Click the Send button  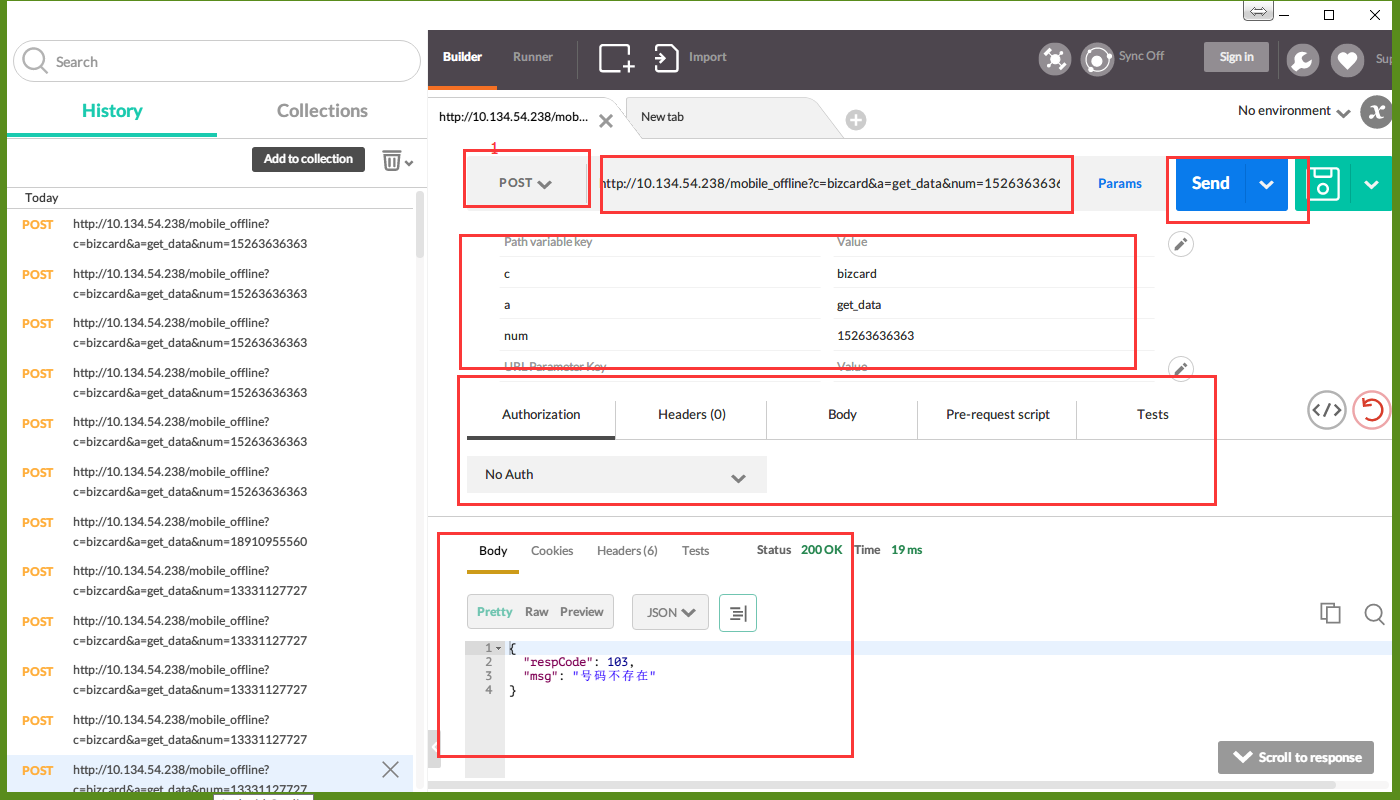[1210, 184]
